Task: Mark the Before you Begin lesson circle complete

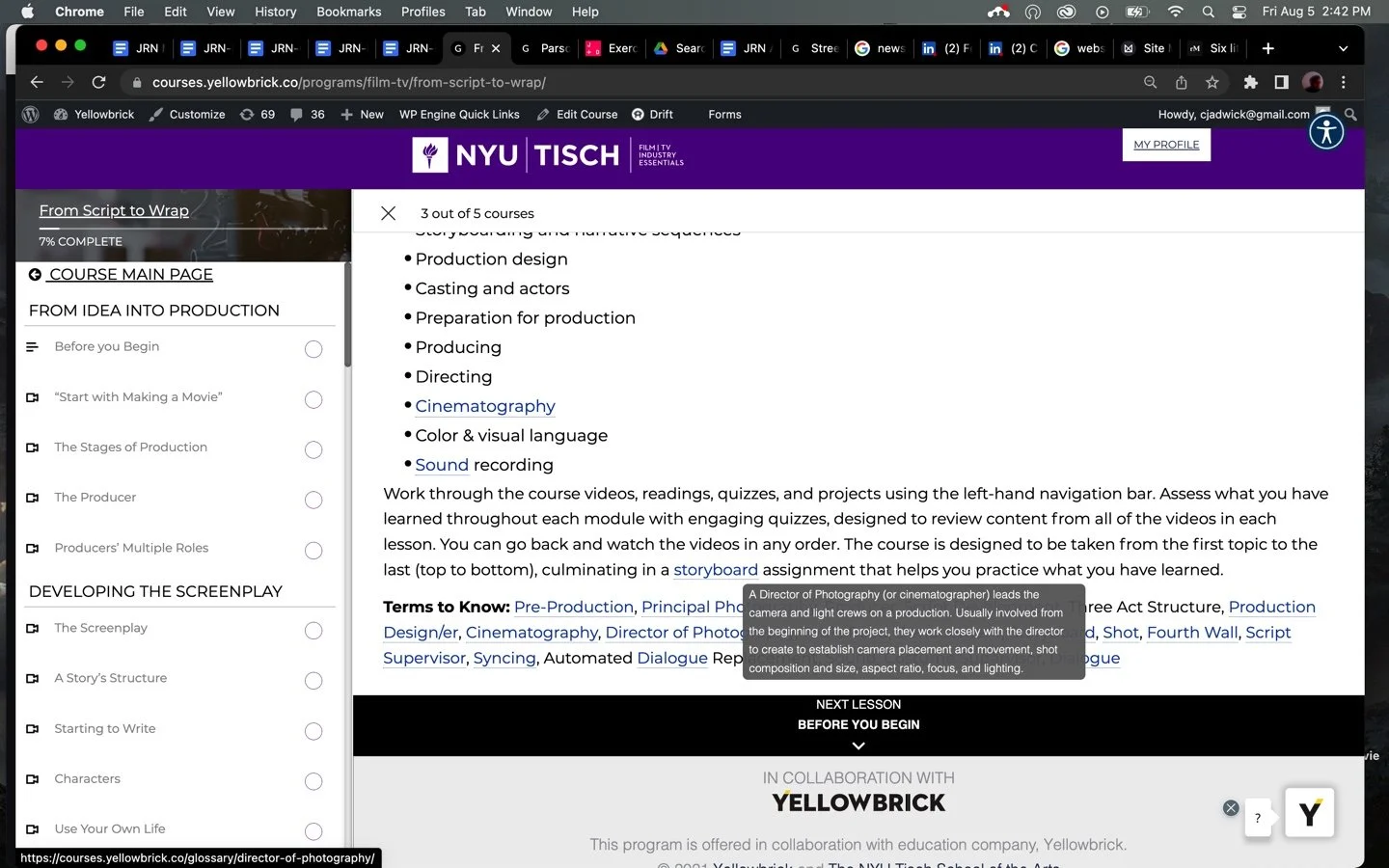Action: [313, 349]
